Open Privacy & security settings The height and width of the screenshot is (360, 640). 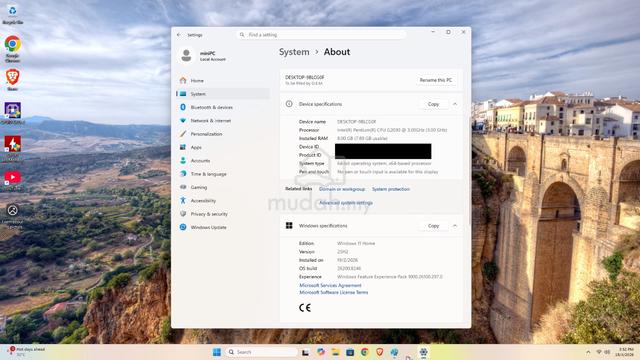coord(224,214)
